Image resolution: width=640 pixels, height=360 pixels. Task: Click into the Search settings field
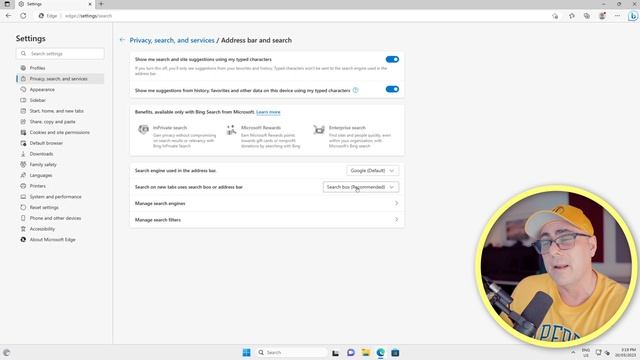point(60,53)
